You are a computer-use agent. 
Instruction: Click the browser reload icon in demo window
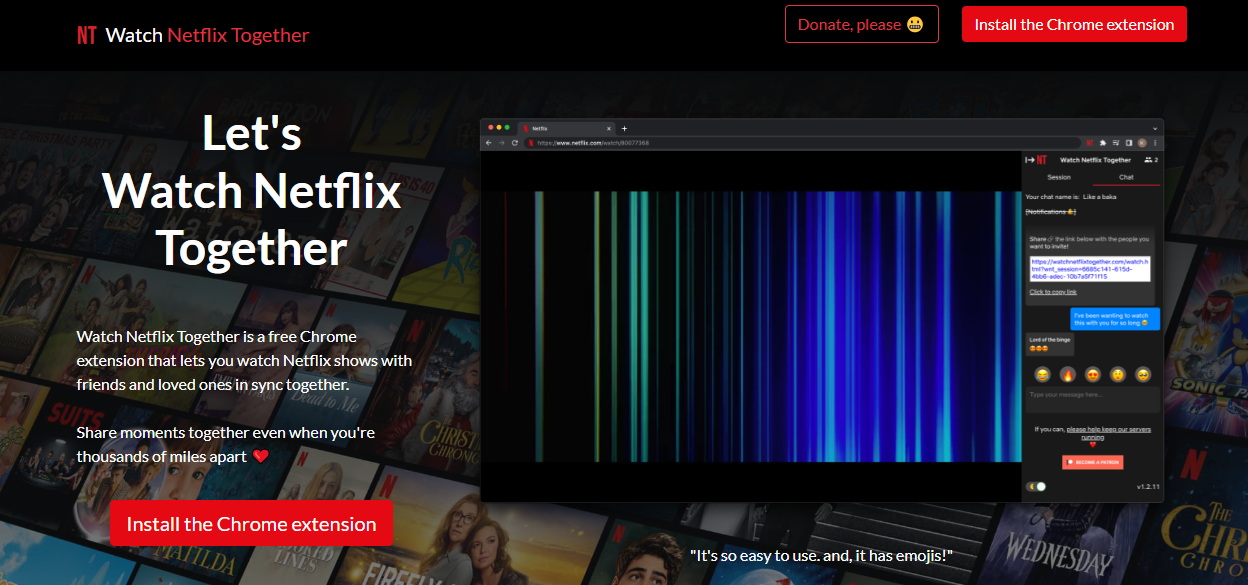pyautogui.click(x=515, y=143)
